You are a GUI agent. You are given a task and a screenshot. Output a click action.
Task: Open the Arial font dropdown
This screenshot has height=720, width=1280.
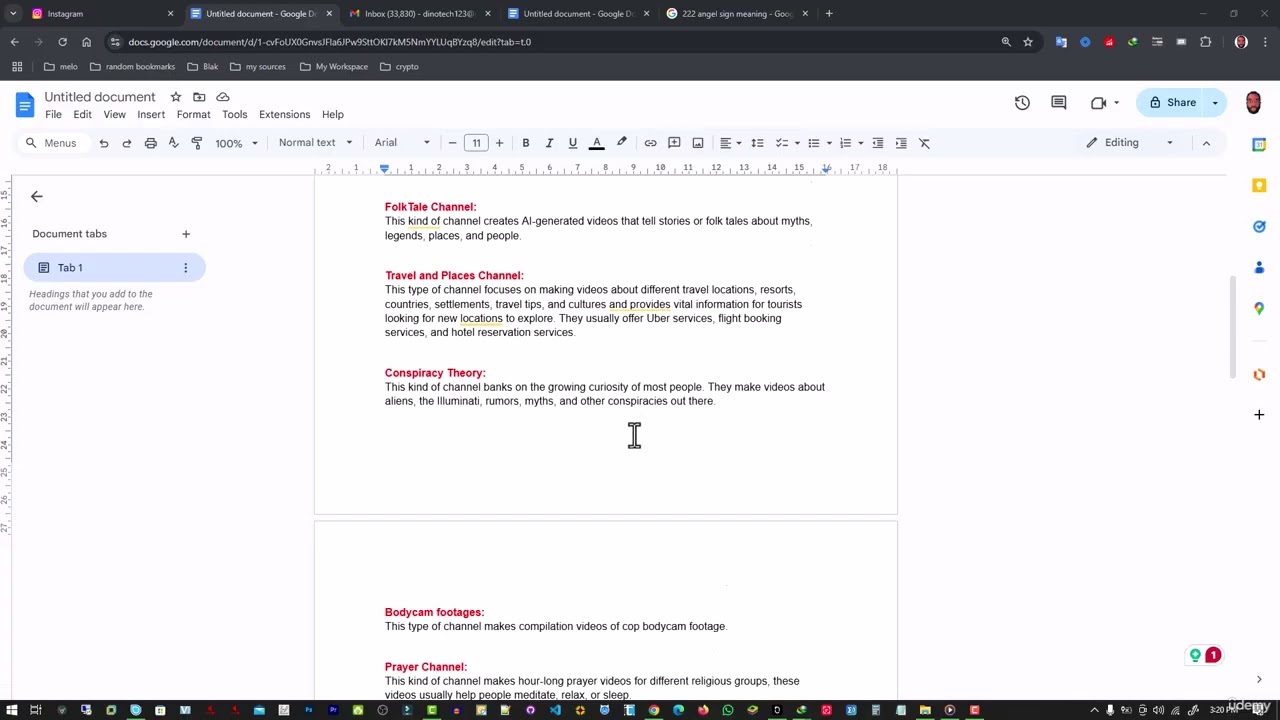[402, 143]
